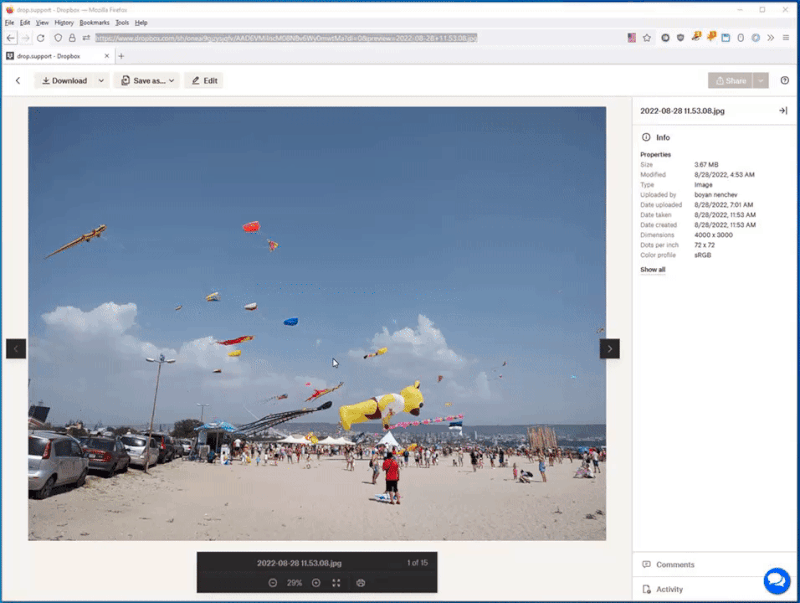
Task: Open the History menu
Action: tap(64, 22)
